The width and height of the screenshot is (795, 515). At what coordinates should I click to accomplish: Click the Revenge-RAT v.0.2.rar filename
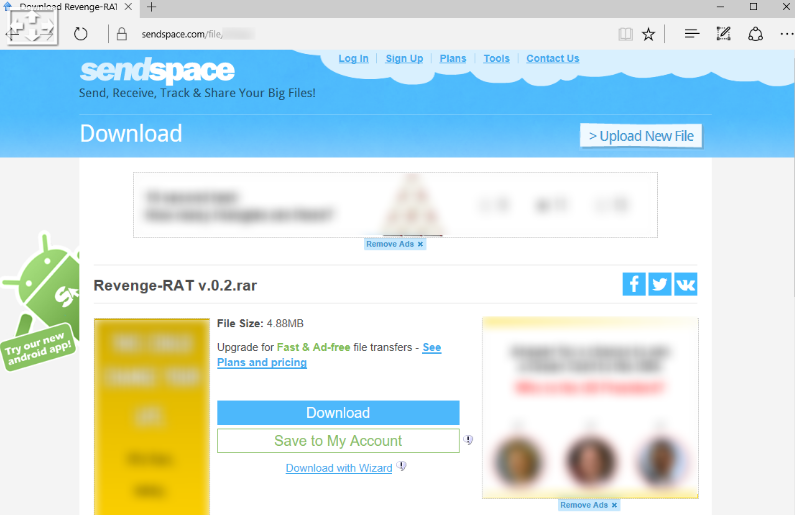click(175, 285)
